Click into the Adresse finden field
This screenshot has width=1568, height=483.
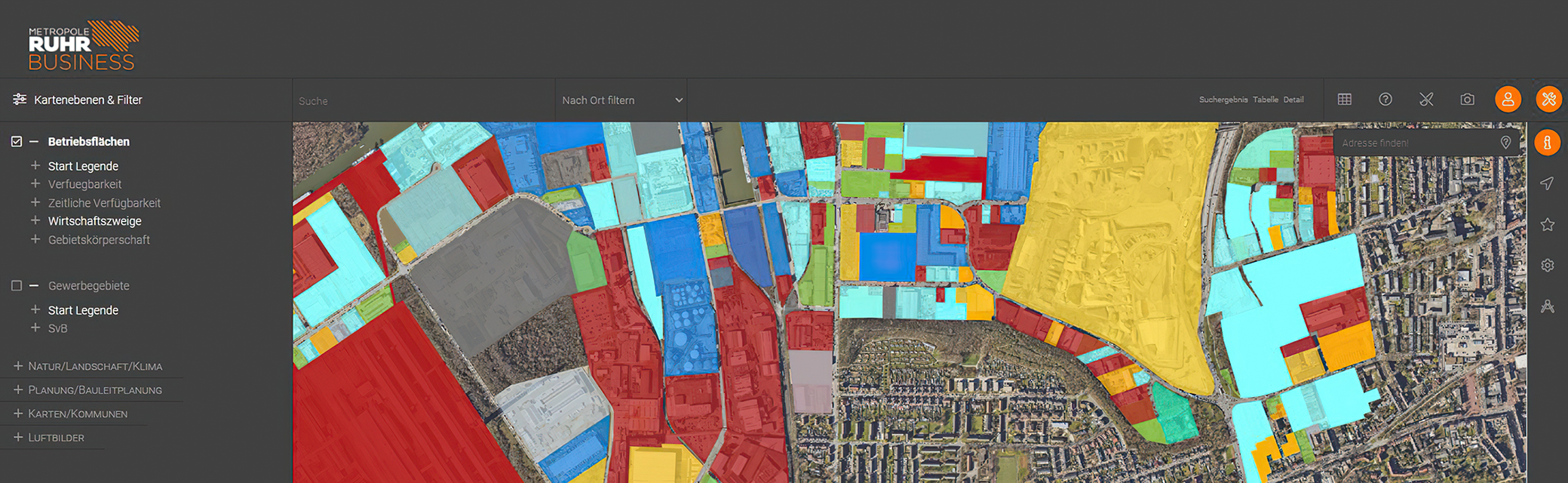pos(1415,143)
